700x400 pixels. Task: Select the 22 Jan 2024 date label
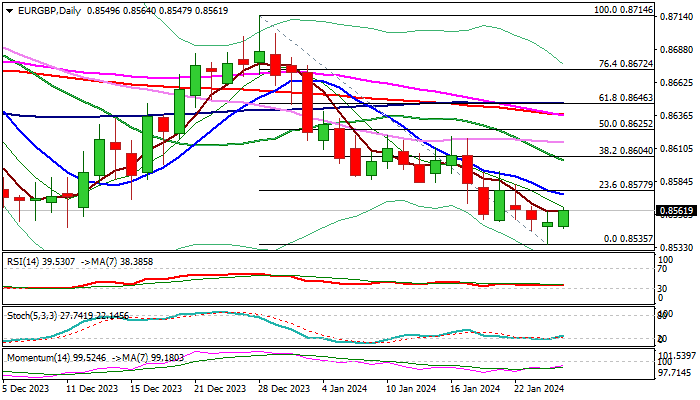(538, 388)
